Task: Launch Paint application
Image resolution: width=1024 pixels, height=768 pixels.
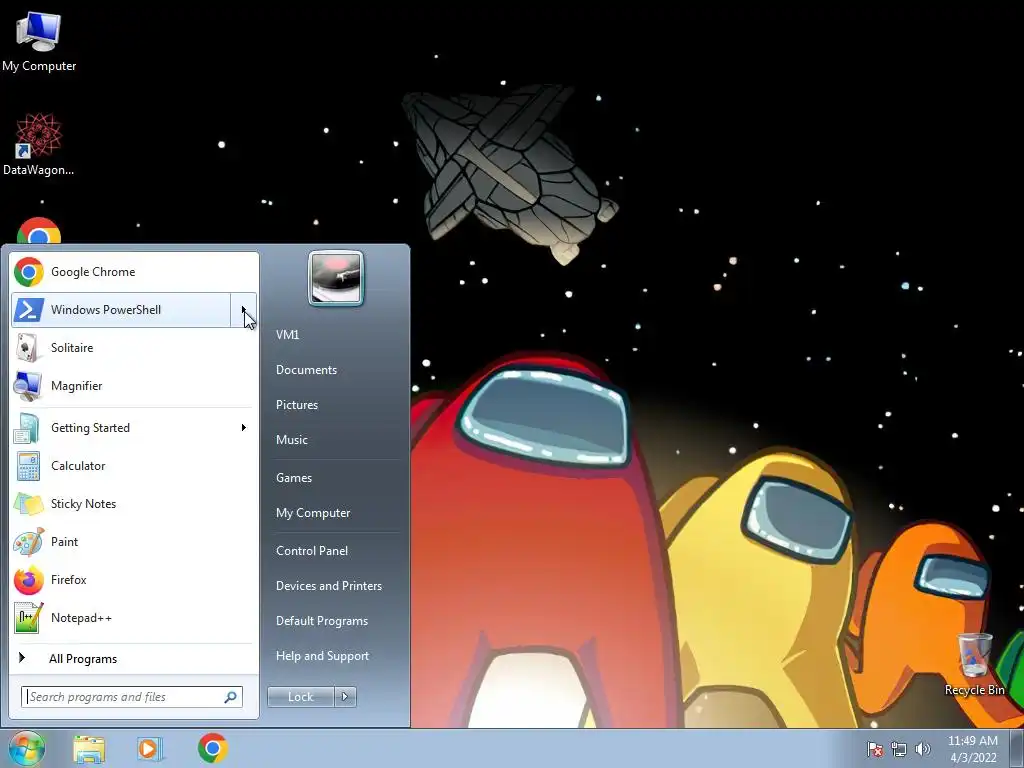Action: [134, 541]
